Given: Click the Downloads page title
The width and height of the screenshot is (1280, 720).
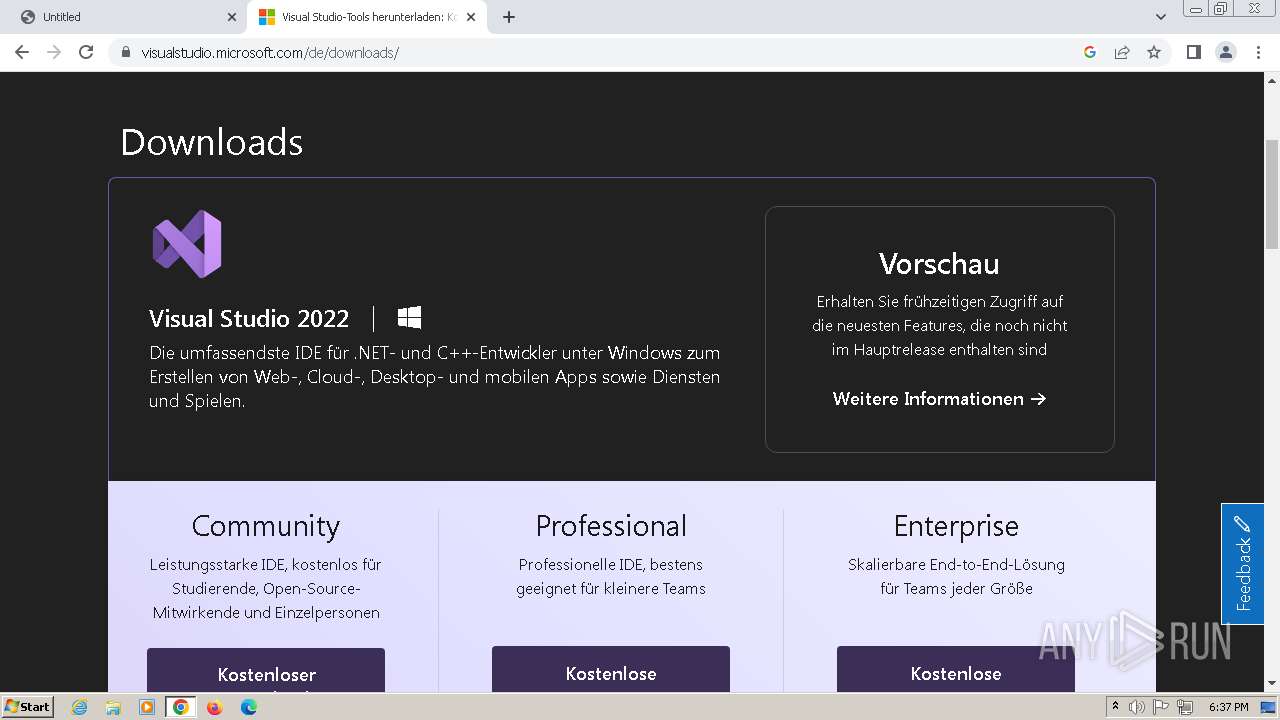Looking at the screenshot, I should 212,142.
